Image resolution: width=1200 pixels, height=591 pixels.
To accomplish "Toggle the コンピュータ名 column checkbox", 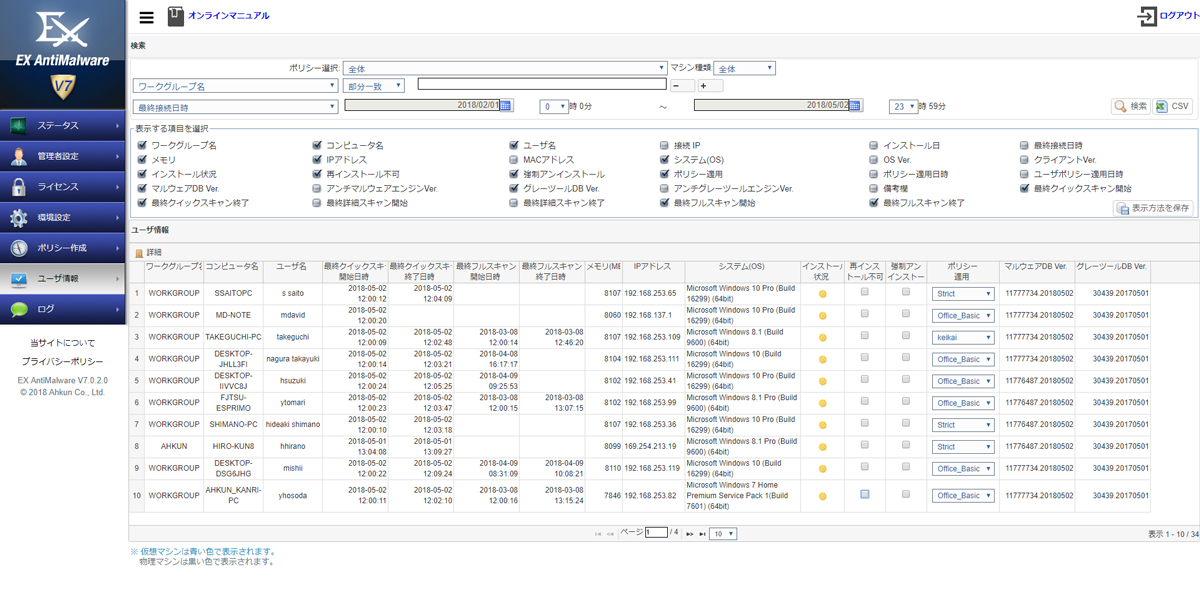I will pyautogui.click(x=317, y=146).
